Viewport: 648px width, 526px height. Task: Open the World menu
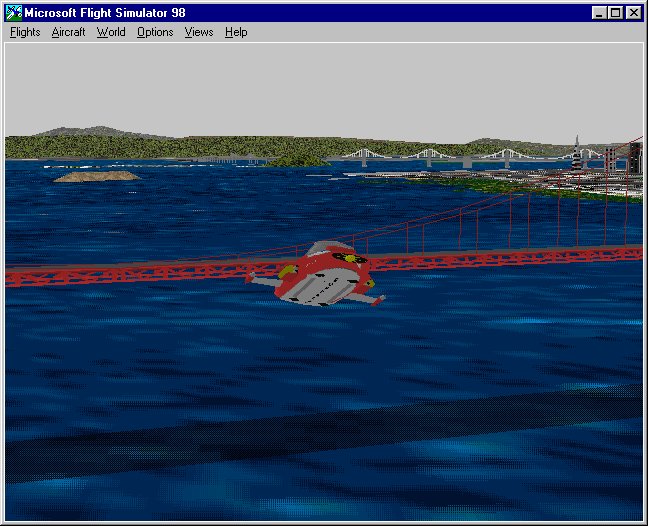tap(111, 32)
